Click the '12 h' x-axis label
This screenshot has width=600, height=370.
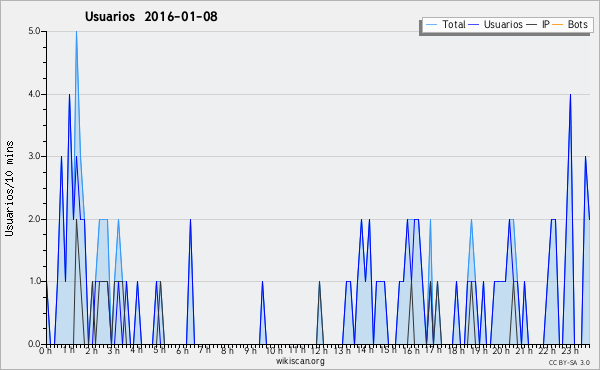(319, 350)
